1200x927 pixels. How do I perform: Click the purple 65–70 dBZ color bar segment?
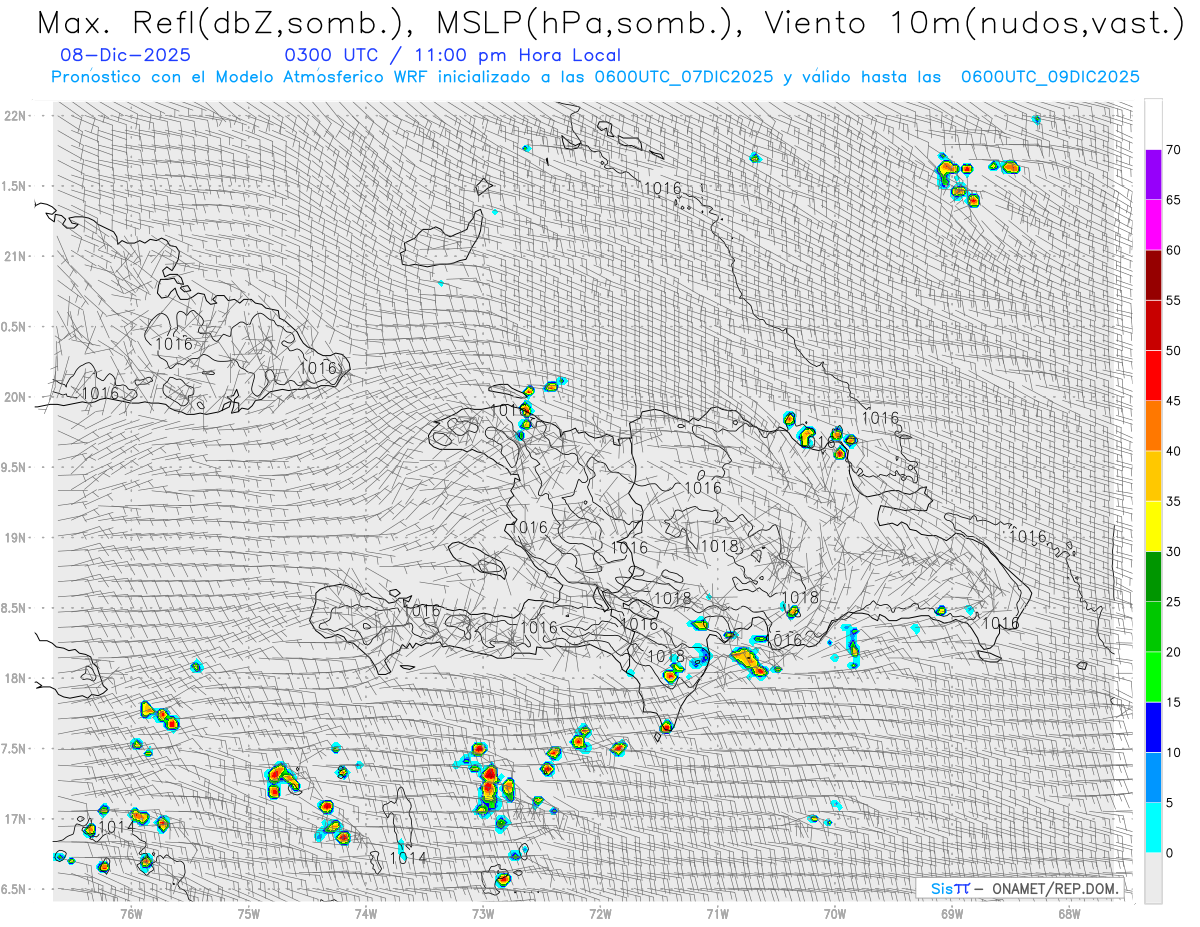(1153, 175)
